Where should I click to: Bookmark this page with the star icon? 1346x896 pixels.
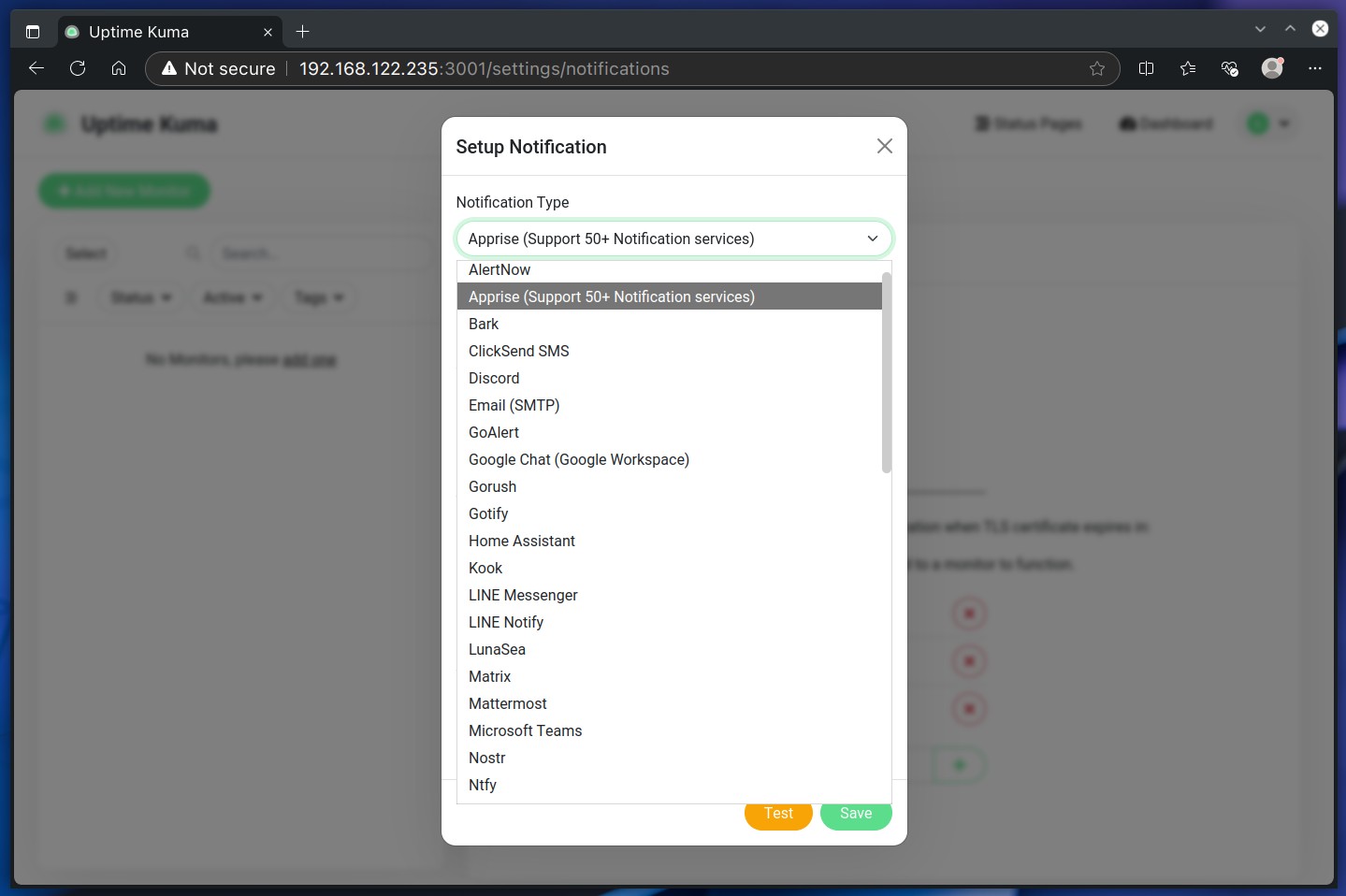(1097, 68)
